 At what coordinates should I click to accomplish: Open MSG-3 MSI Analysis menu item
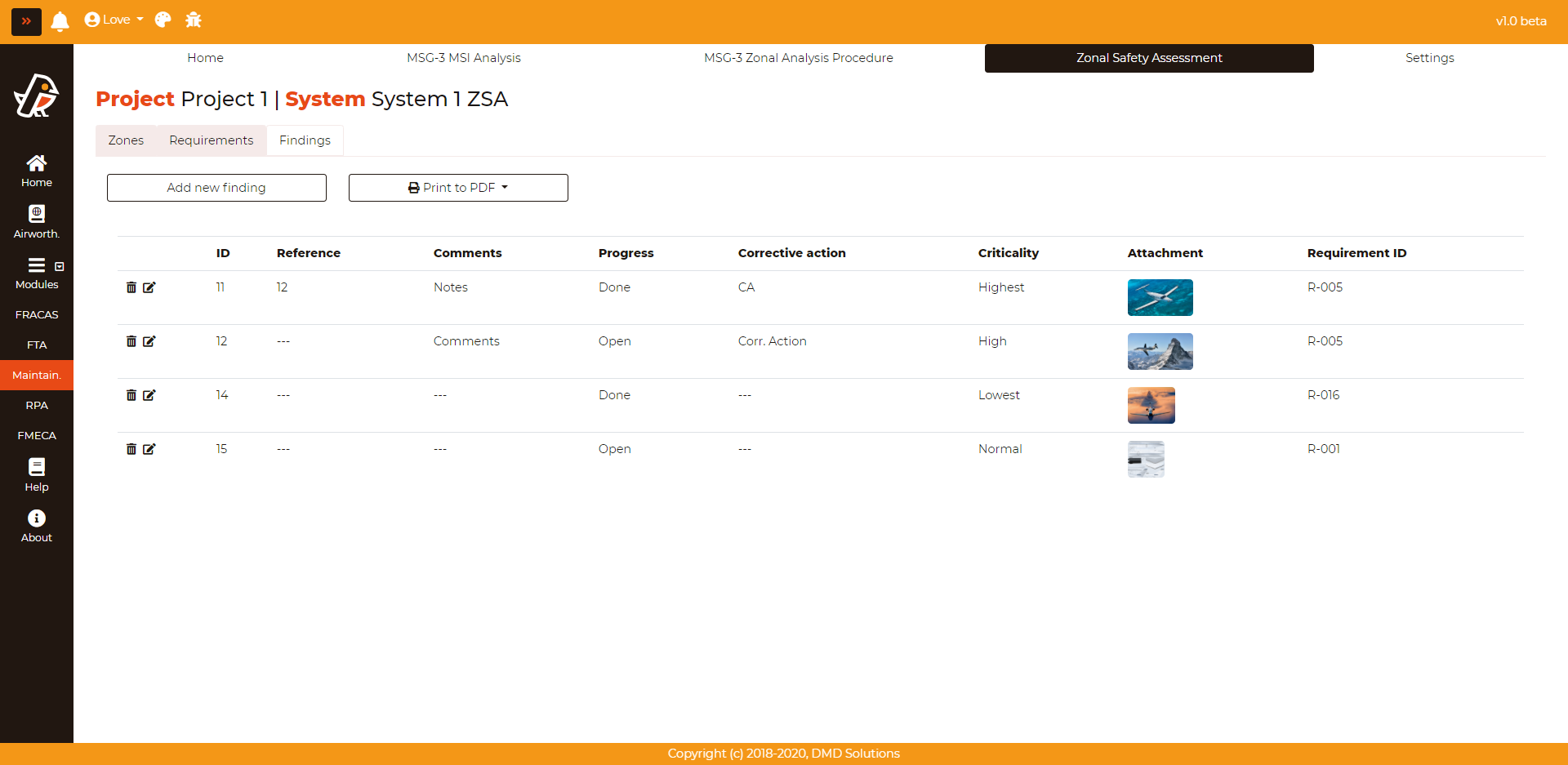(x=463, y=58)
